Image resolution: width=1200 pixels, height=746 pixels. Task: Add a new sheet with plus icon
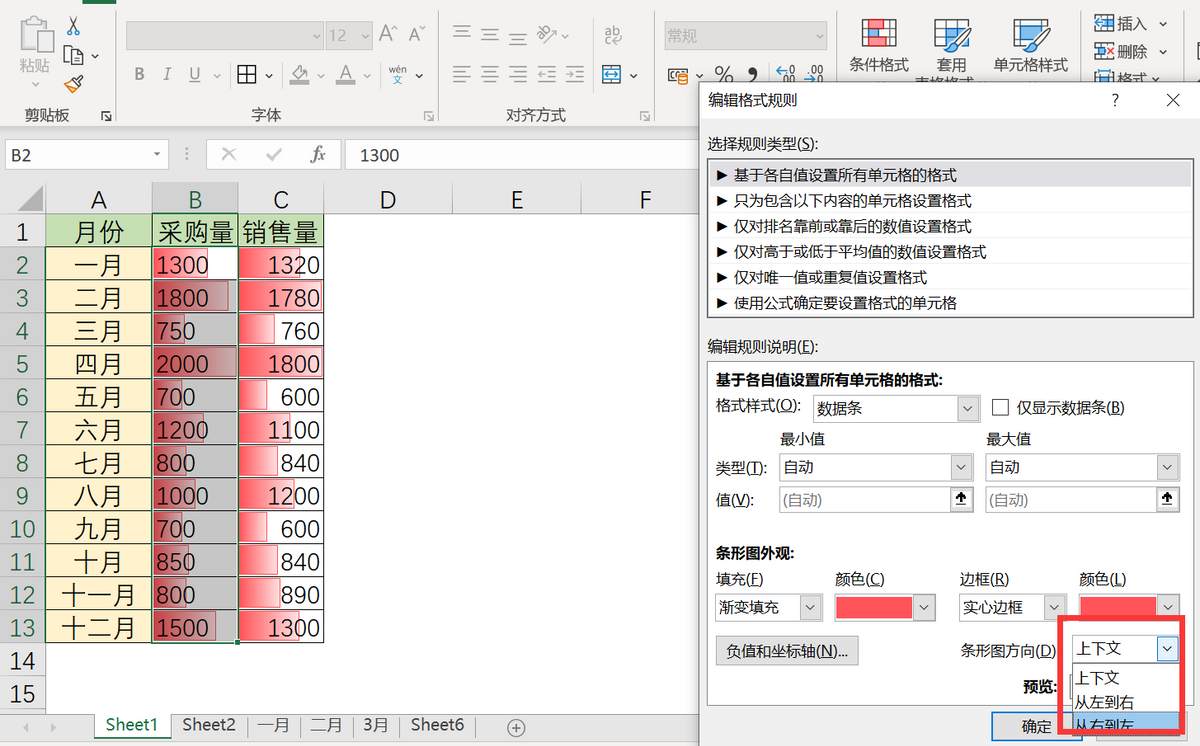point(516,726)
